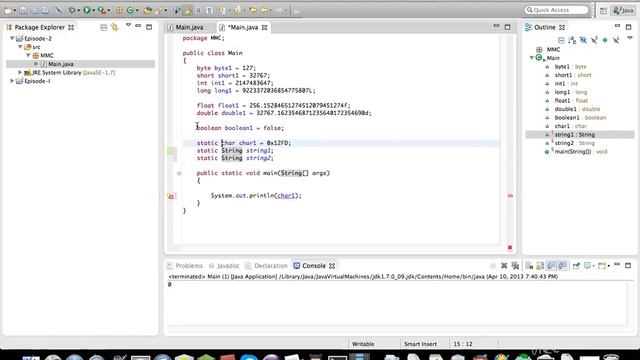Select main(String[]) in Outline
The image size is (640, 360).
point(580,152)
